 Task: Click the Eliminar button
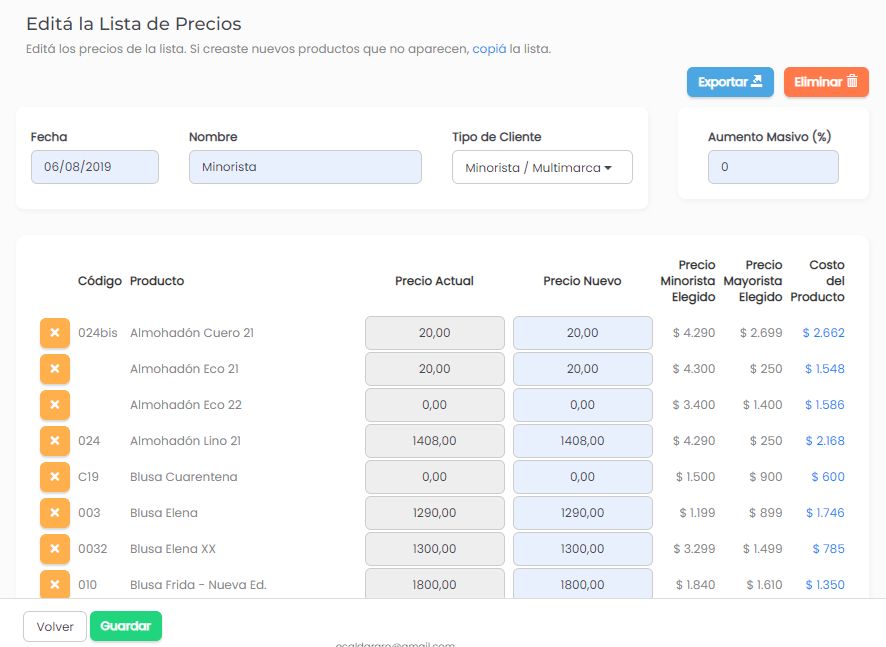point(826,82)
